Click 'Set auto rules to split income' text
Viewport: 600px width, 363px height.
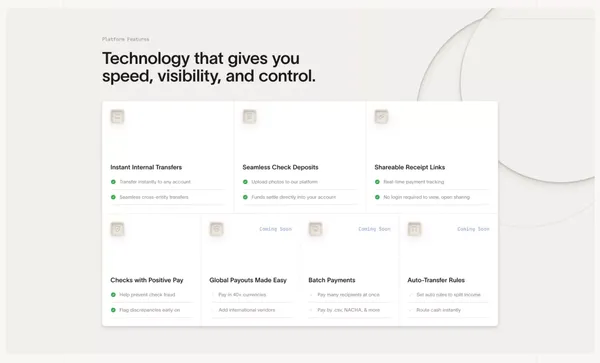coord(448,295)
